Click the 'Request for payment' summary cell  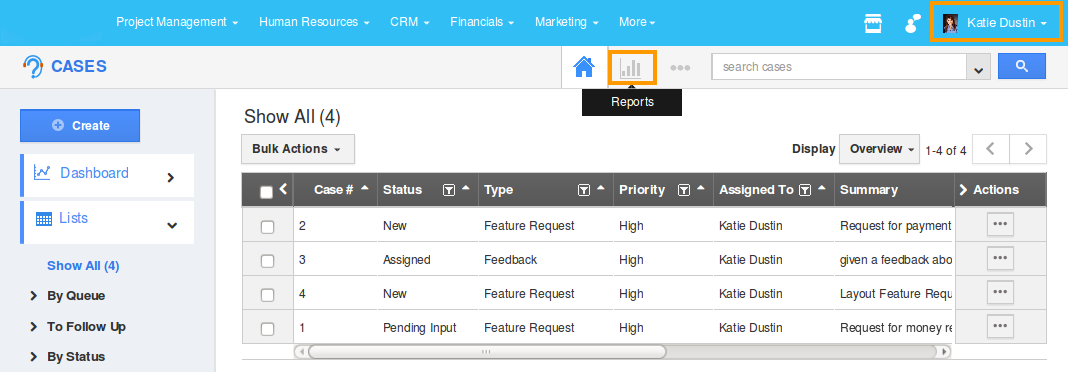click(895, 226)
